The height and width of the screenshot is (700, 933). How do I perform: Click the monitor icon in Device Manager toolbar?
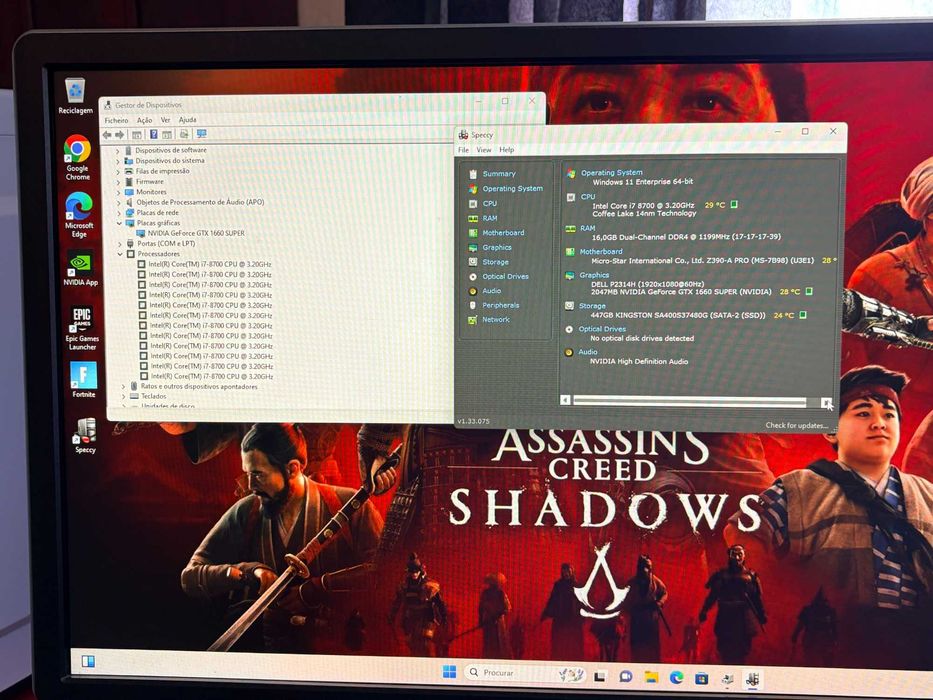click(x=202, y=134)
